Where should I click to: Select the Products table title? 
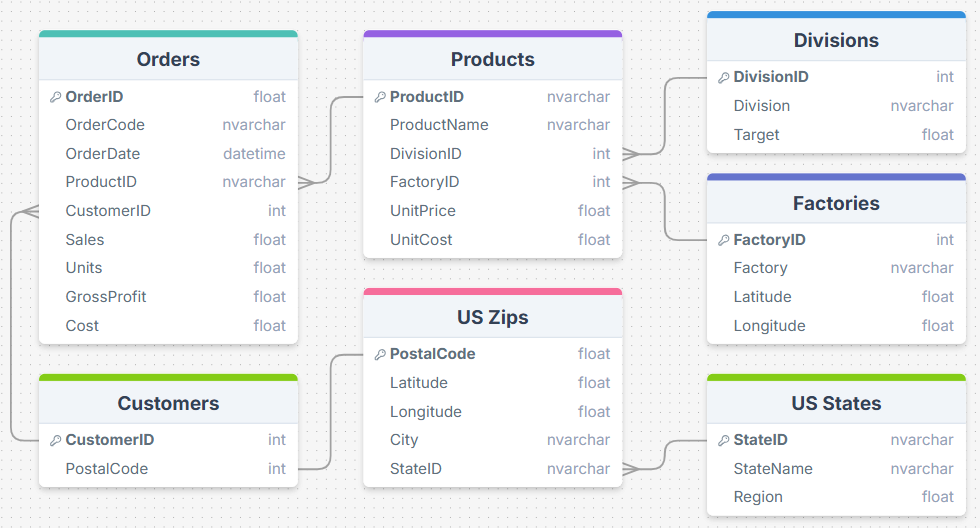click(x=492, y=60)
